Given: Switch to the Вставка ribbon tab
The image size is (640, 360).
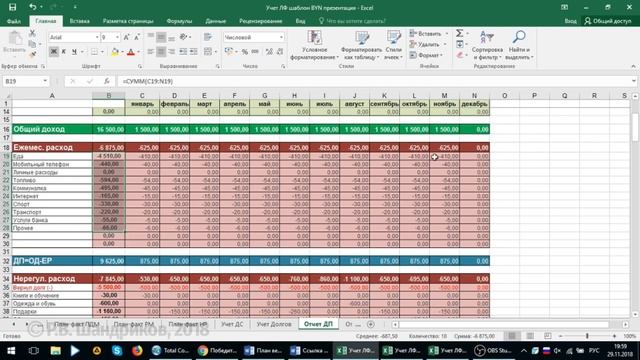Looking at the screenshot, I should click(x=80, y=21).
